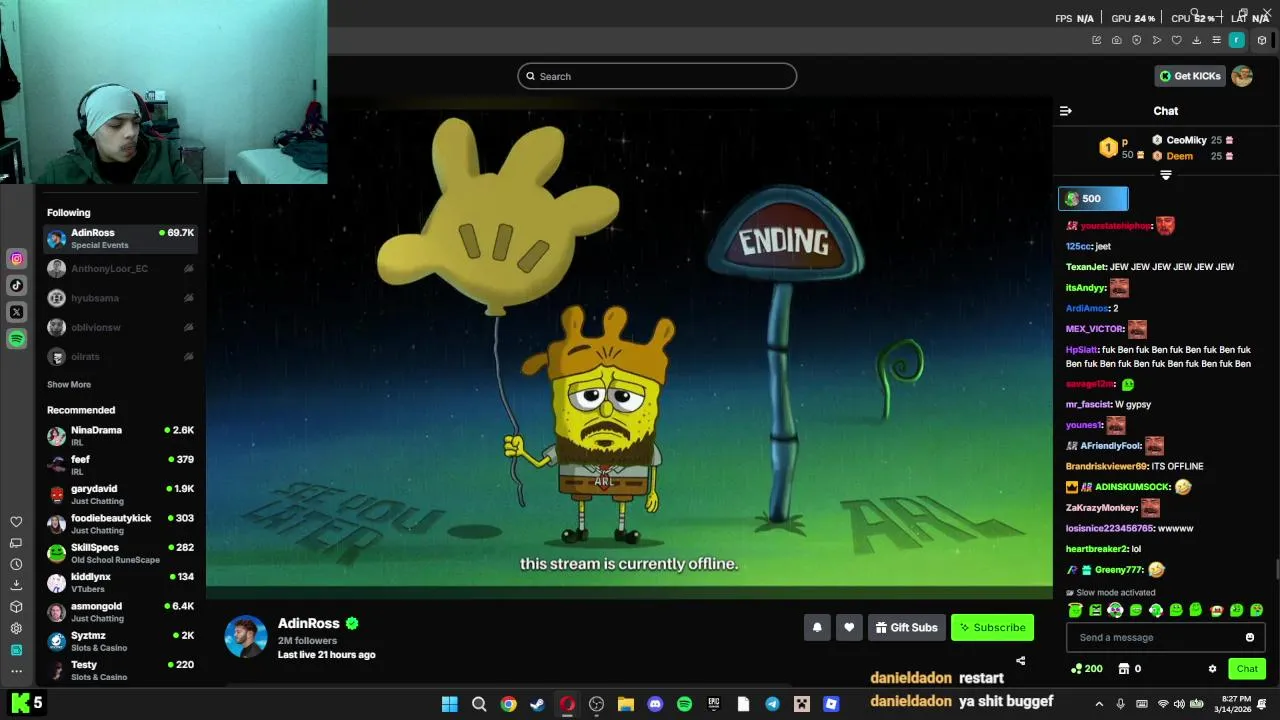Open OBS Studio from the taskbar
Image resolution: width=1280 pixels, height=720 pixels.
(x=597, y=704)
